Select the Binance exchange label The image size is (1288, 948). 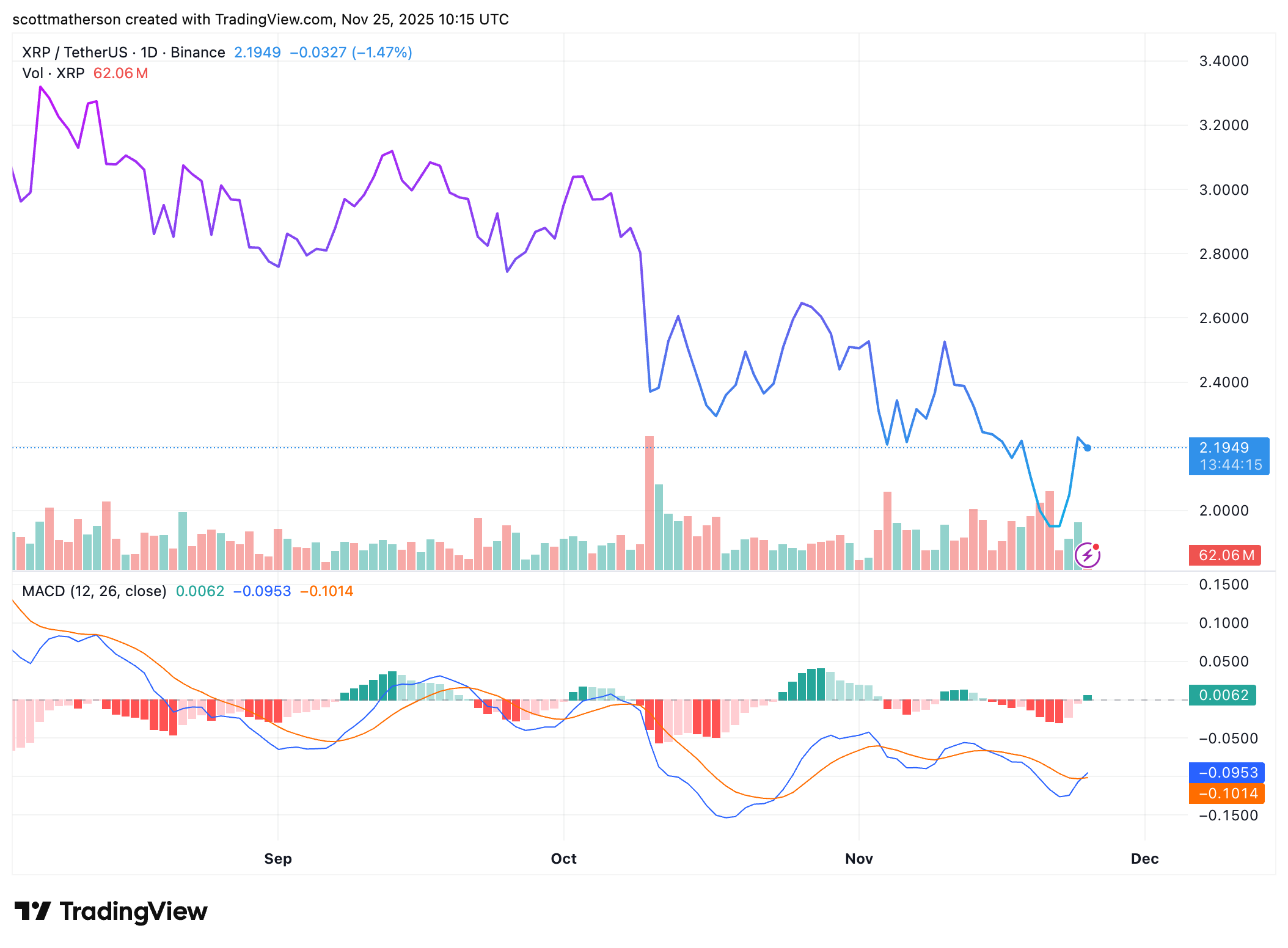click(198, 52)
